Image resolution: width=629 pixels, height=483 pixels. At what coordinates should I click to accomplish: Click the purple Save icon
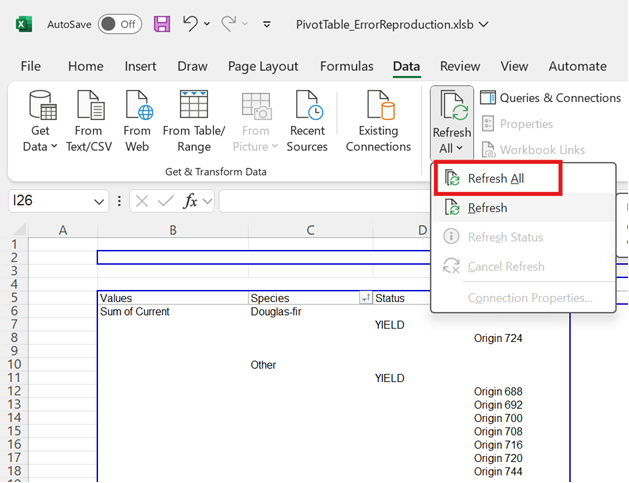[x=162, y=24]
